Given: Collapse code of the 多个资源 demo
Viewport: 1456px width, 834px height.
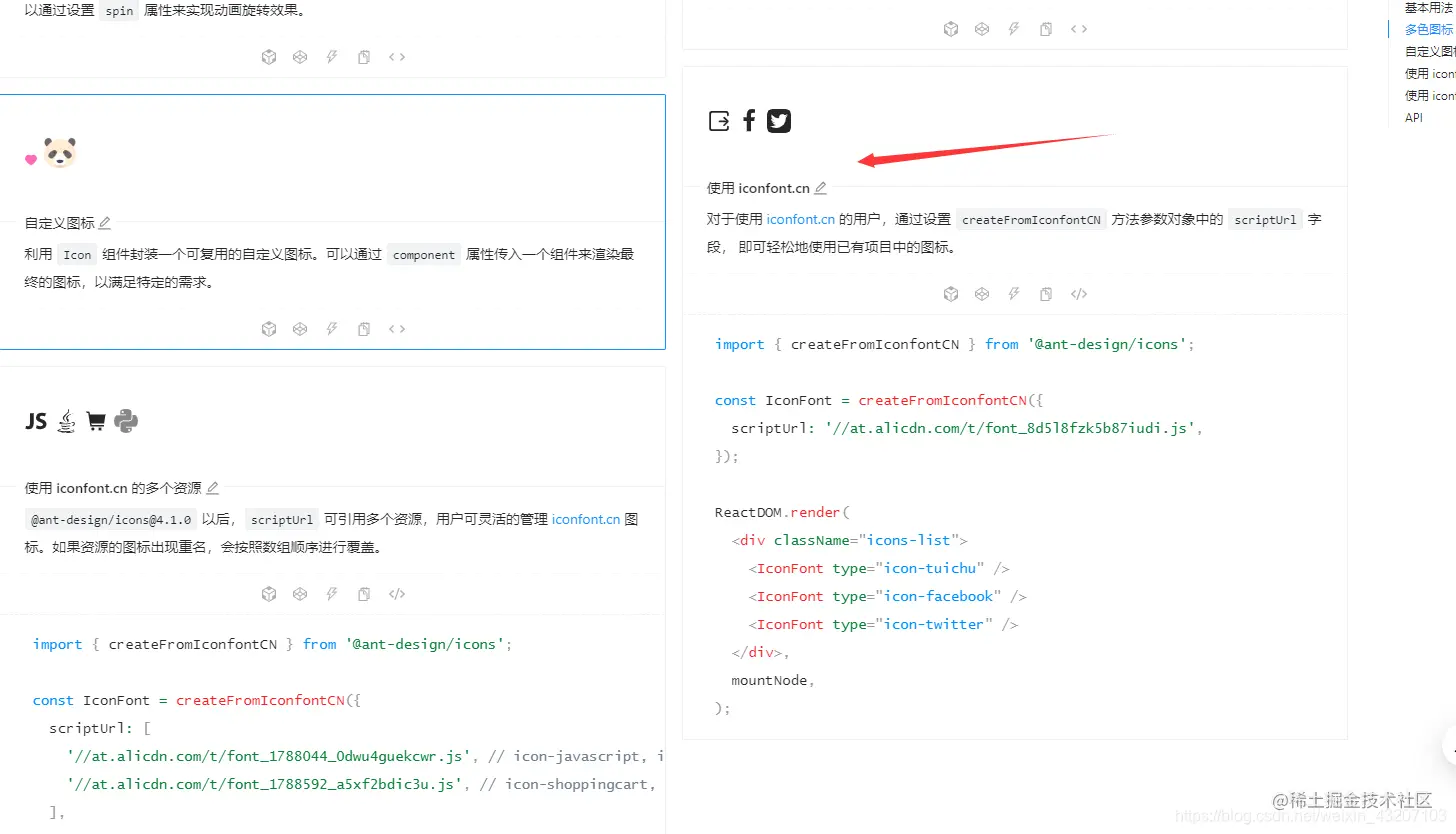Looking at the screenshot, I should (397, 594).
